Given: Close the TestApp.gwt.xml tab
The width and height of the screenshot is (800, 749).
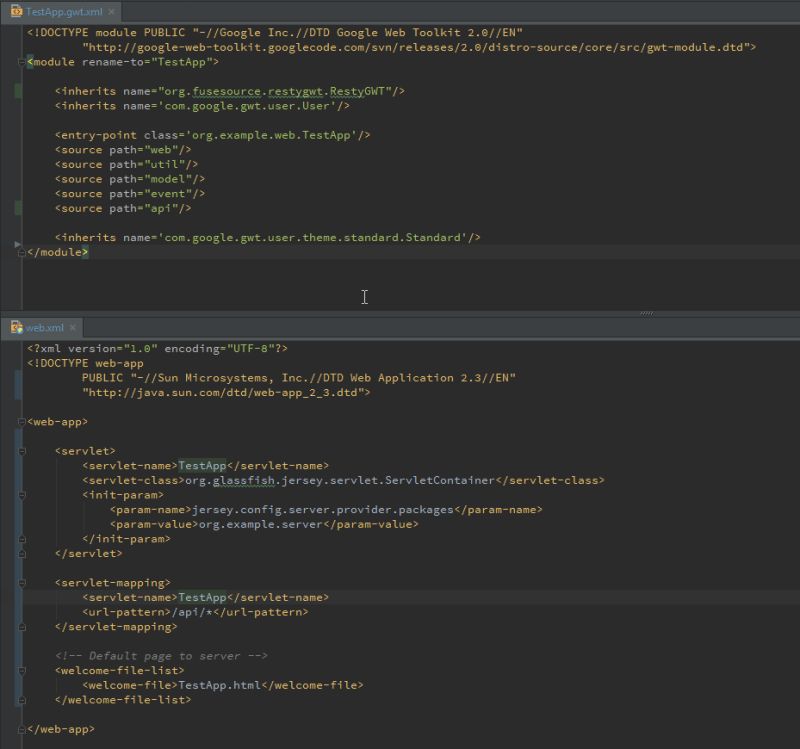Looking at the screenshot, I should [111, 11].
